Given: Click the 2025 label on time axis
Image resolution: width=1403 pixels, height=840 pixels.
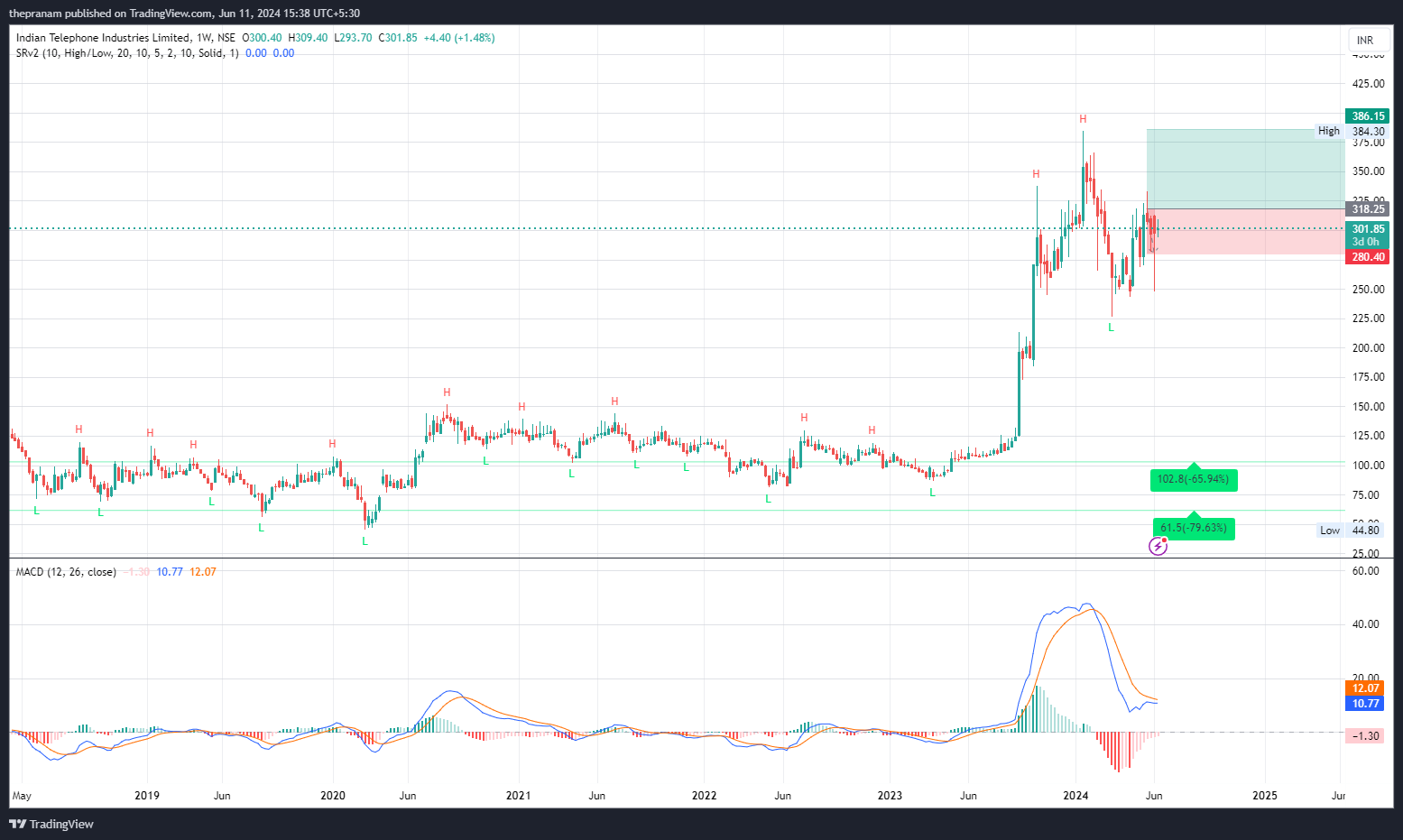Looking at the screenshot, I should [1266, 796].
